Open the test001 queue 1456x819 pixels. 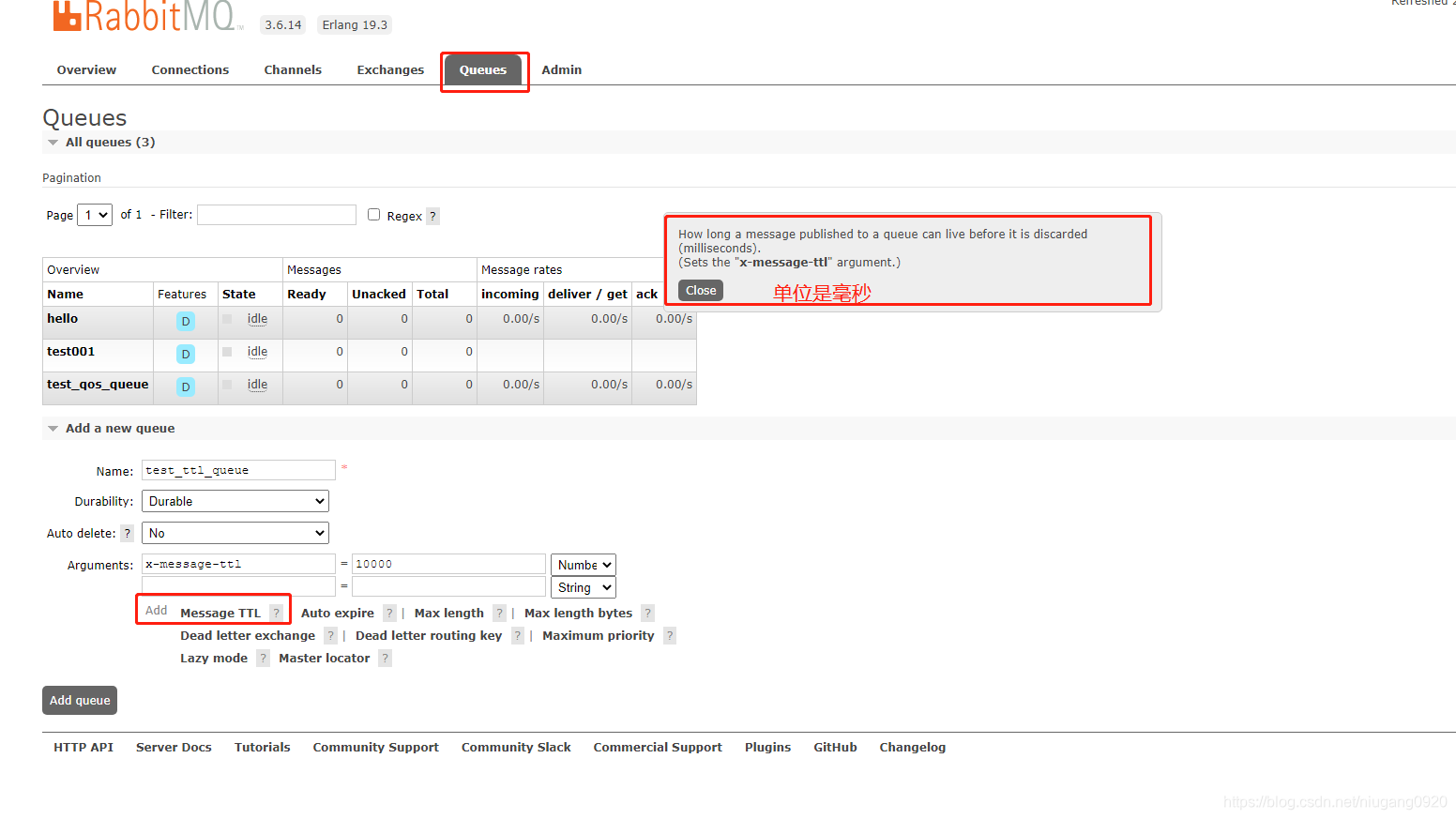point(71,352)
